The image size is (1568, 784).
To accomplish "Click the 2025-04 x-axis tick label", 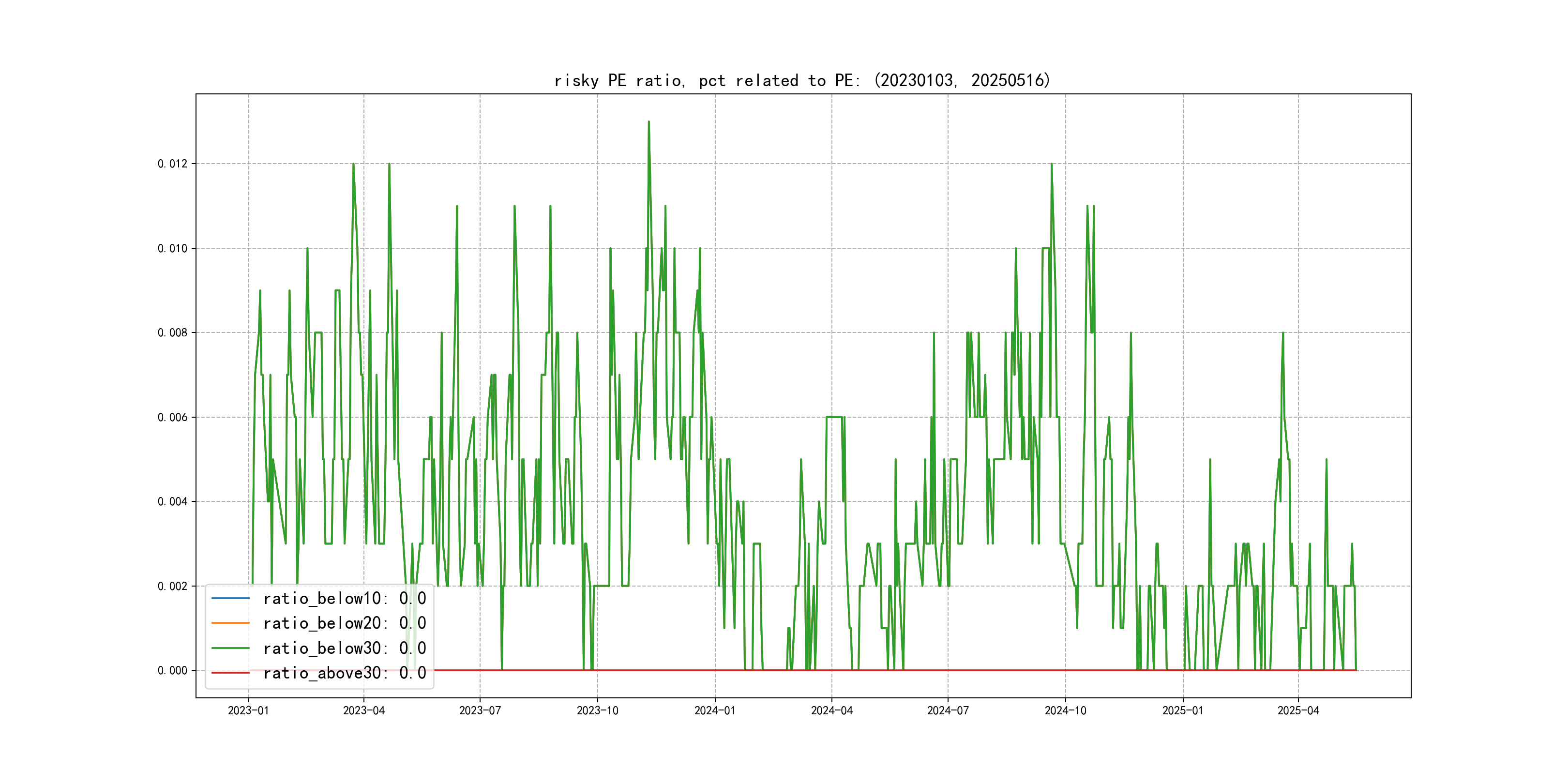I will point(1298,710).
